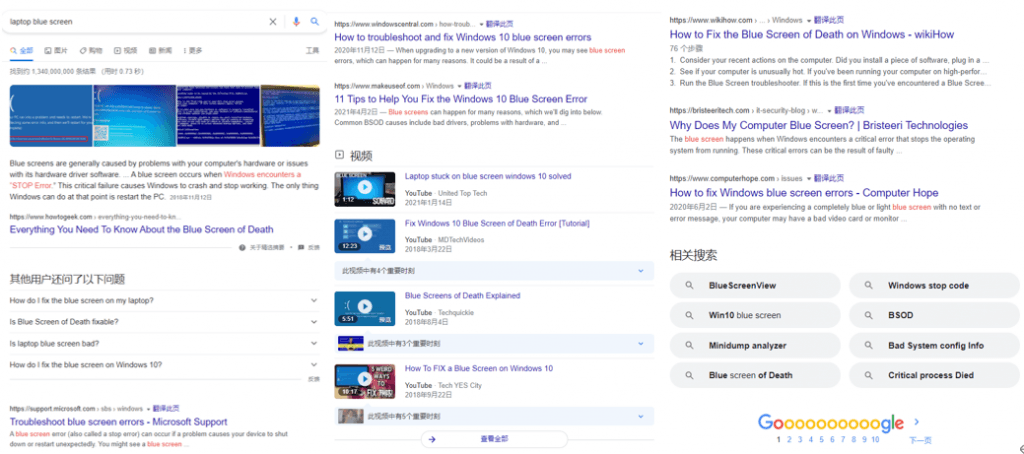Image resolution: width=1024 pixels, height=454 pixels.
Task: Click 翻译此页 beside makeuseof.com
Action: [x=478, y=86]
